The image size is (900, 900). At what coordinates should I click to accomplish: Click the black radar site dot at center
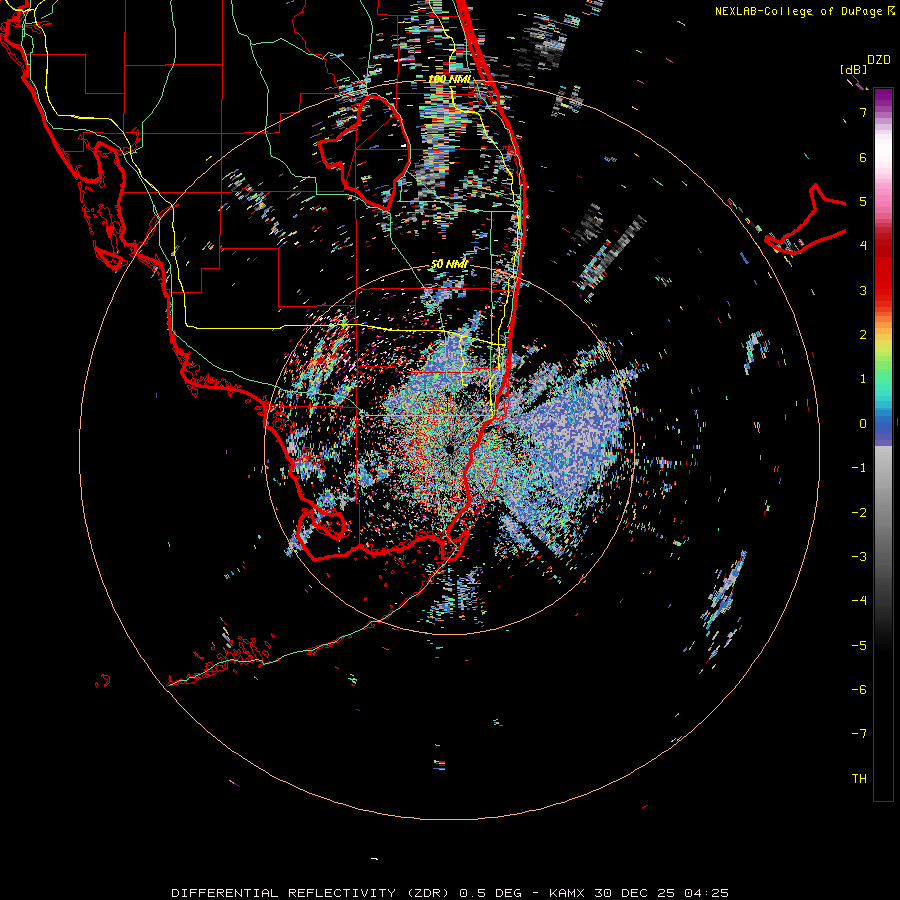(448, 448)
